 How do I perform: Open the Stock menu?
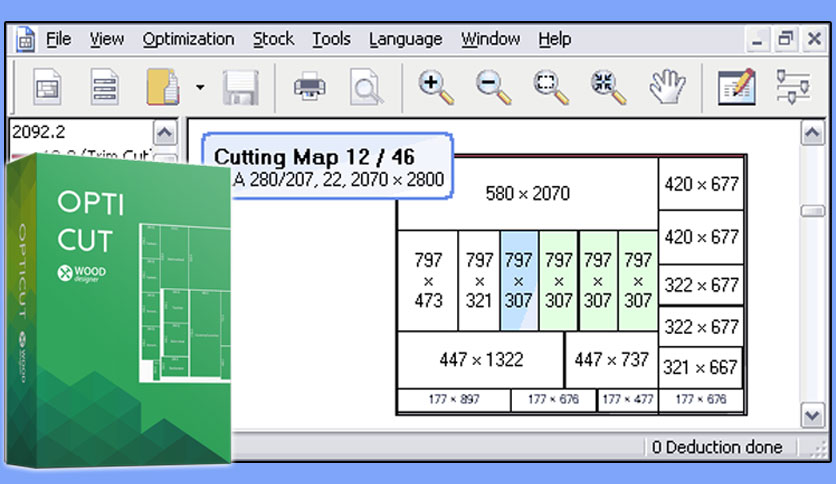[273, 39]
